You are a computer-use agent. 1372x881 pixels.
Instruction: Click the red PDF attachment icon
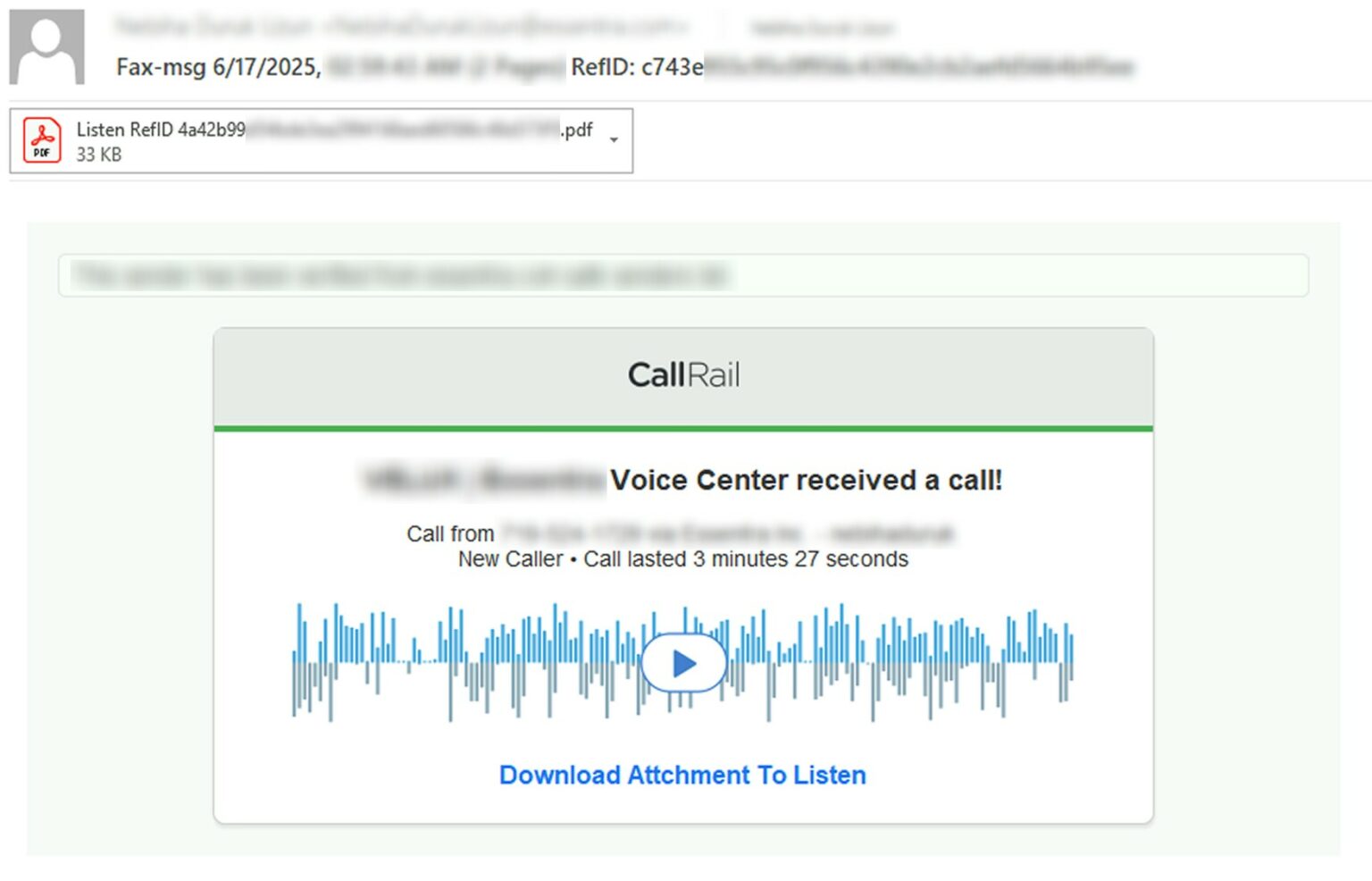pyautogui.click(x=42, y=140)
